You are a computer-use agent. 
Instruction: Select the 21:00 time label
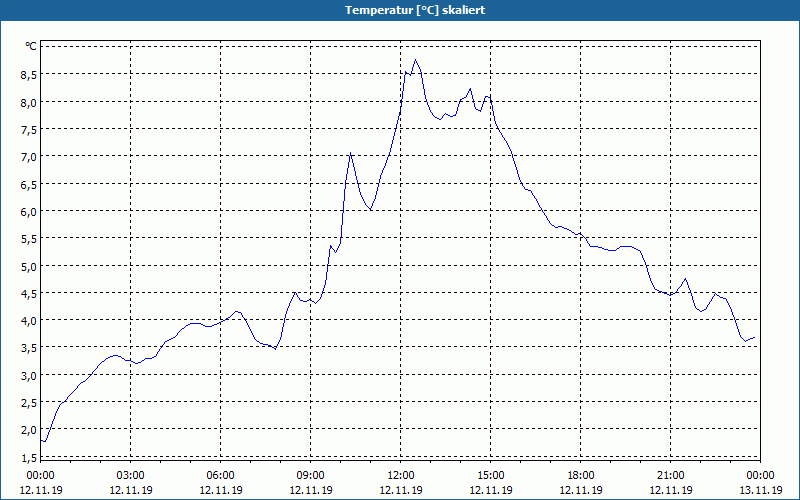pos(670,476)
